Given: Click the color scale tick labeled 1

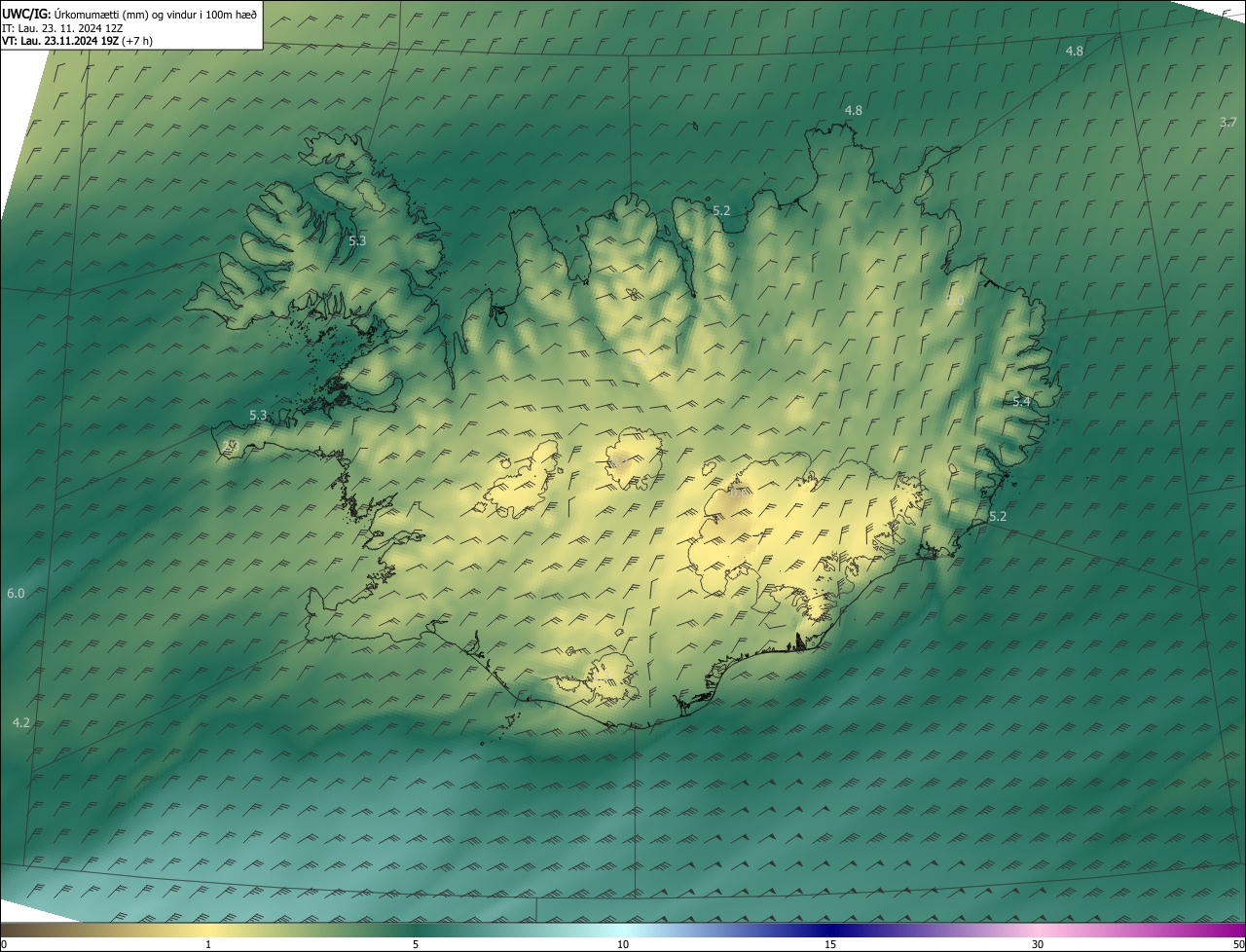Looking at the screenshot, I should click(x=208, y=944).
